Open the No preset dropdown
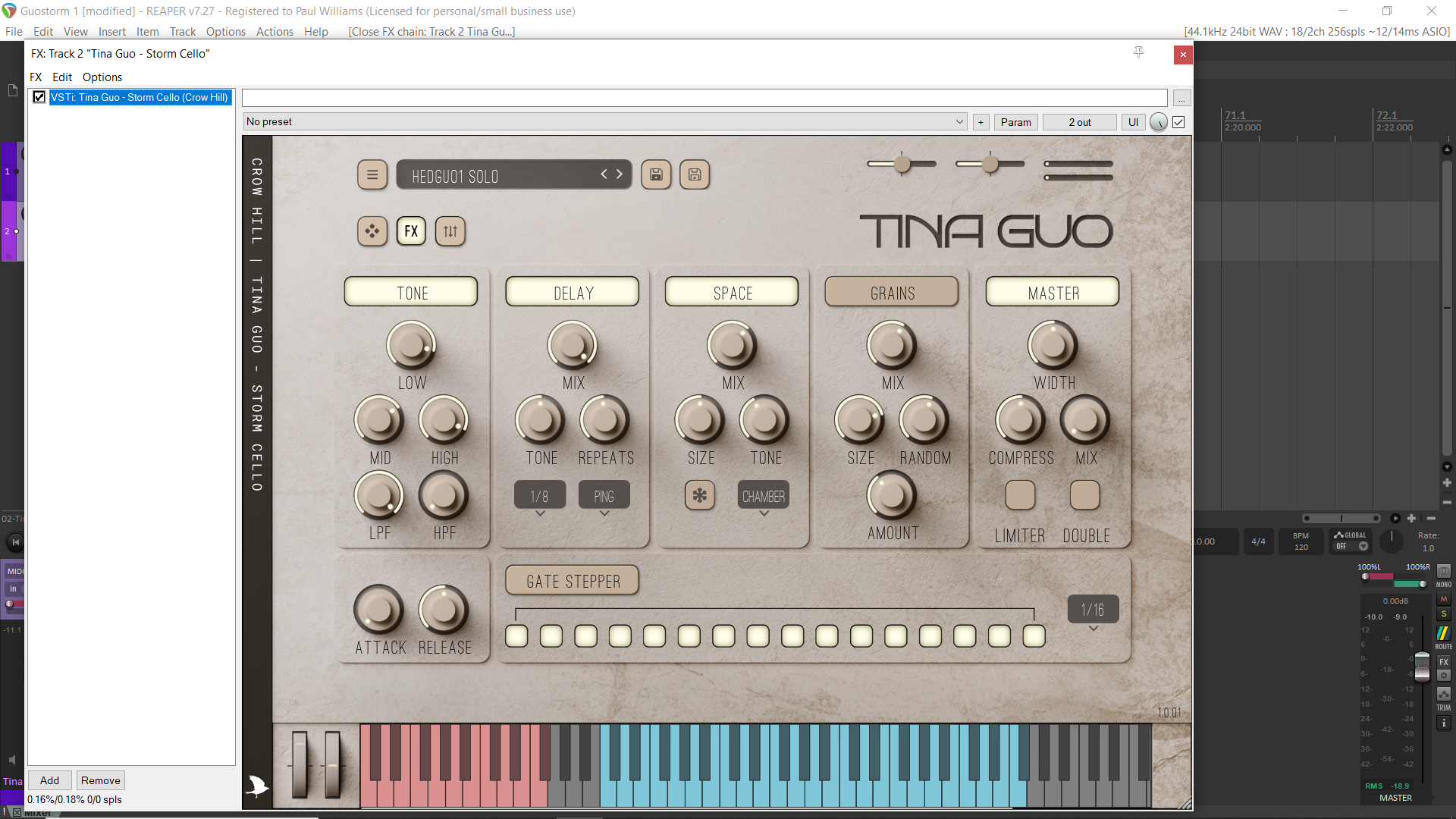This screenshot has width=1456, height=819. click(604, 122)
